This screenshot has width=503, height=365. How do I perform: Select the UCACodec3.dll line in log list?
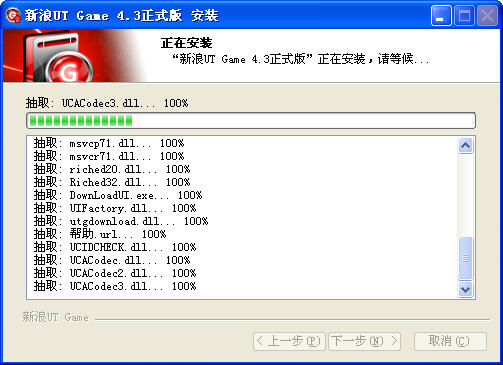(x=115, y=286)
